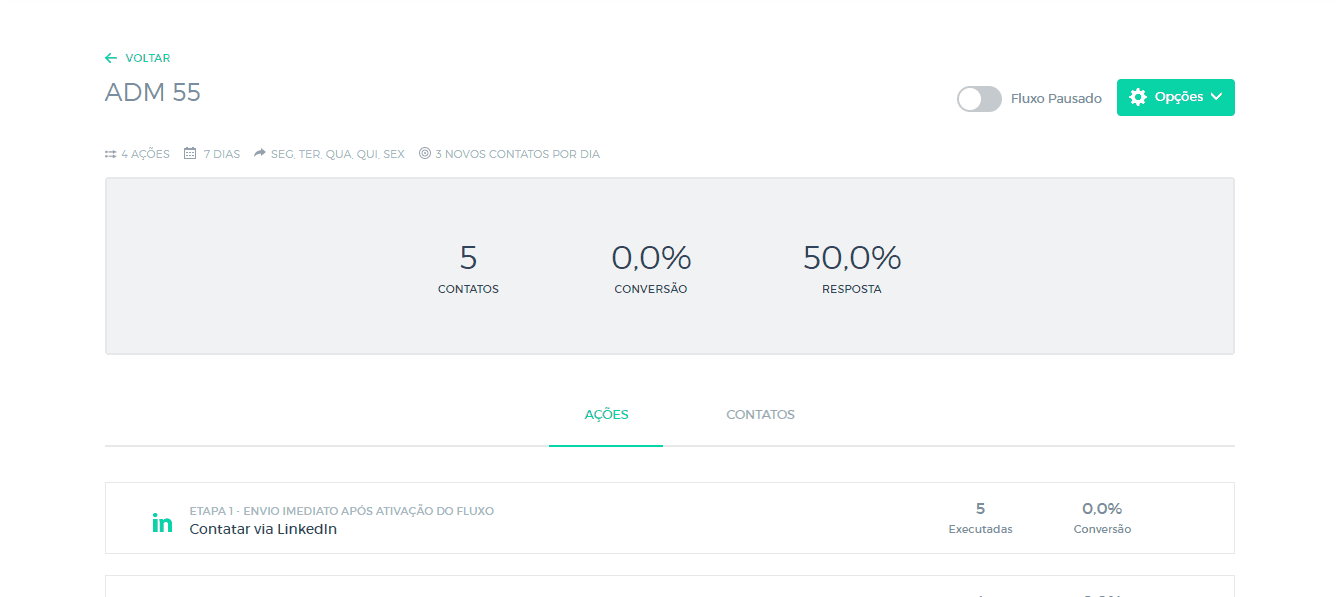Image resolution: width=1336 pixels, height=597 pixels.
Task: Click the LinkedIn icon in Etapa 1
Action: pos(162,522)
